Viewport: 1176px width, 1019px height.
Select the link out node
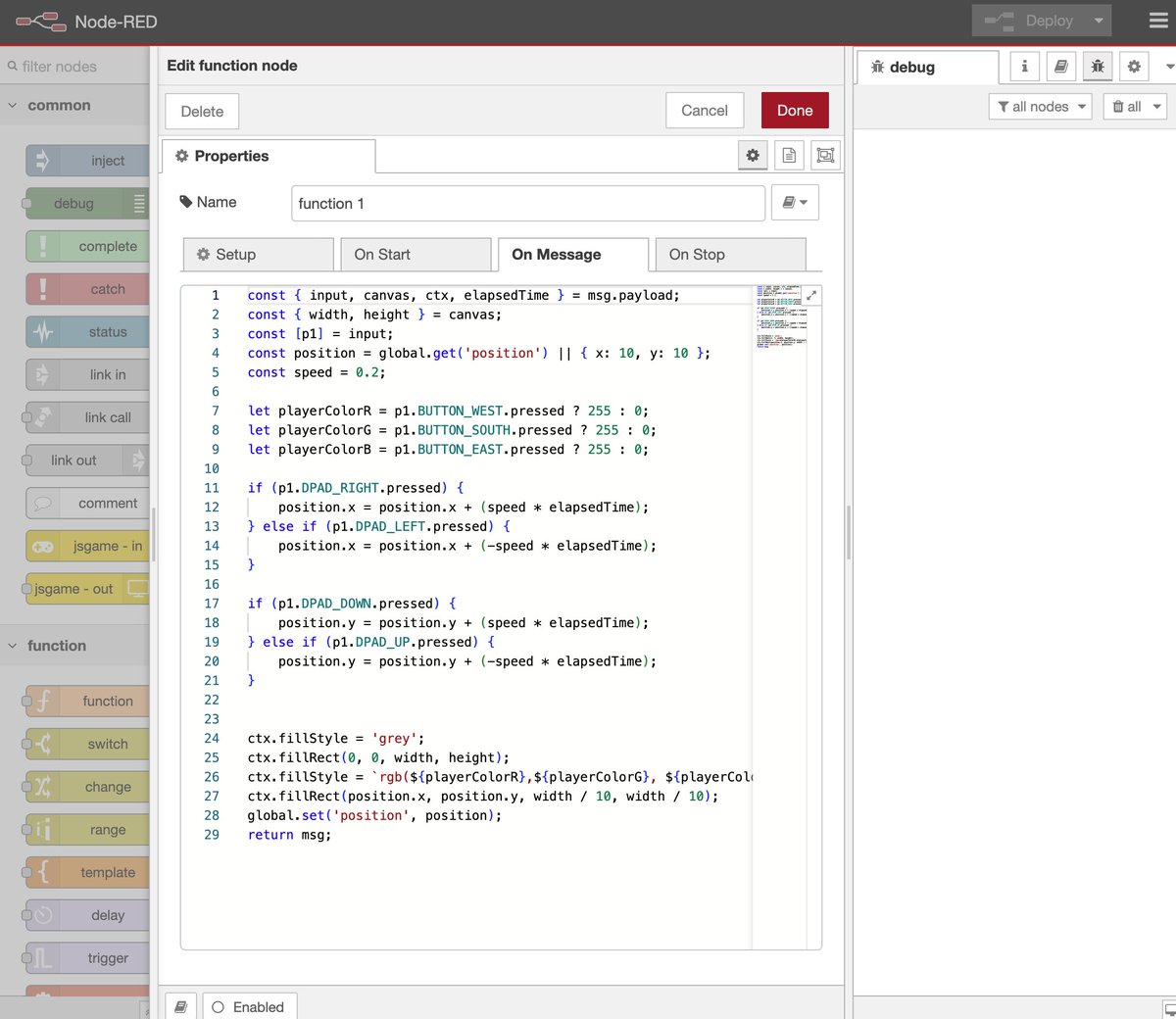(87, 461)
